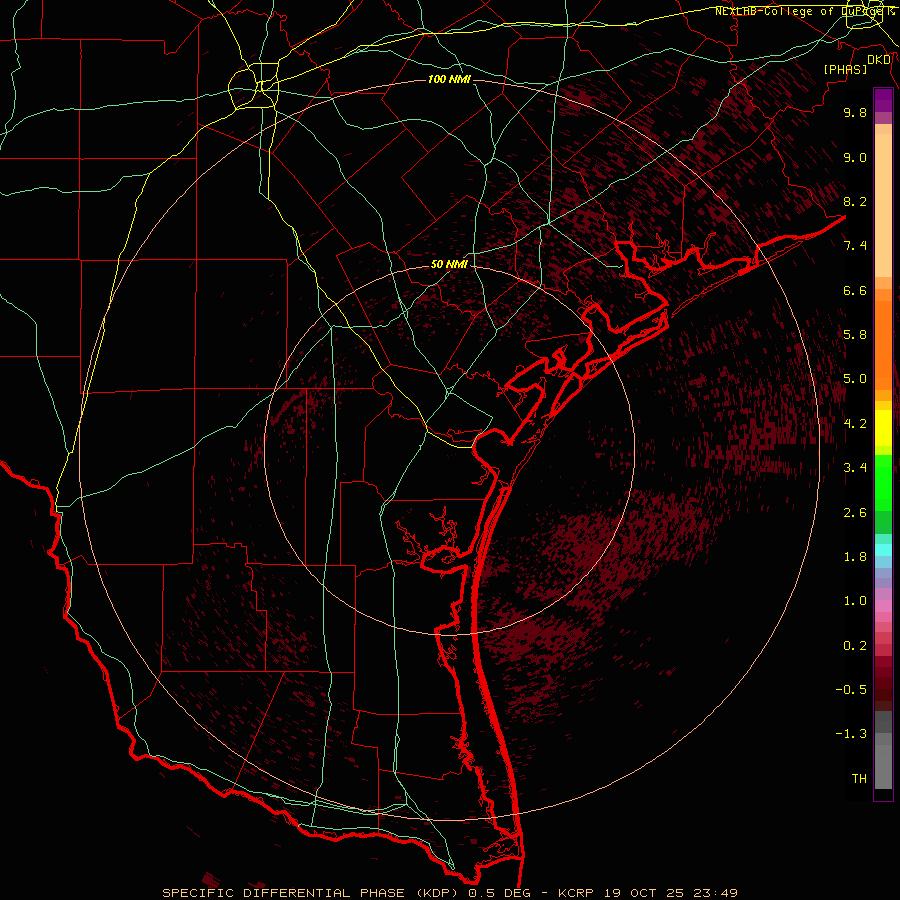Click the DKD label near top right
Screen dimensions: 900x900
pyautogui.click(x=879, y=60)
